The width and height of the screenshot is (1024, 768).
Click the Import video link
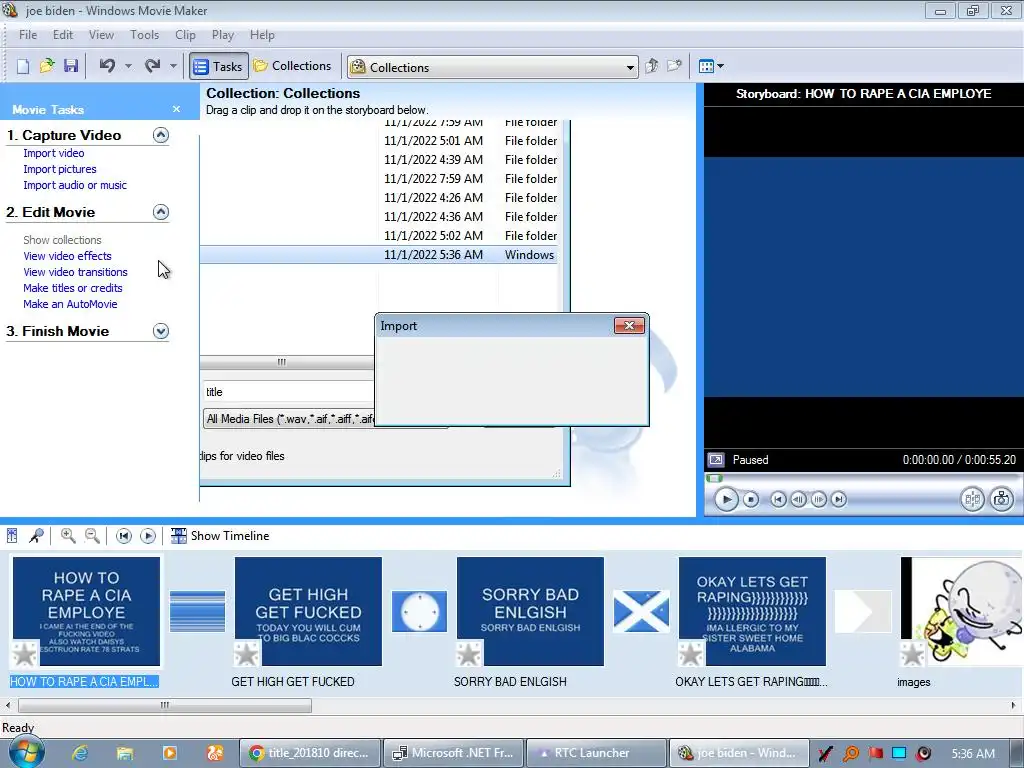54,153
